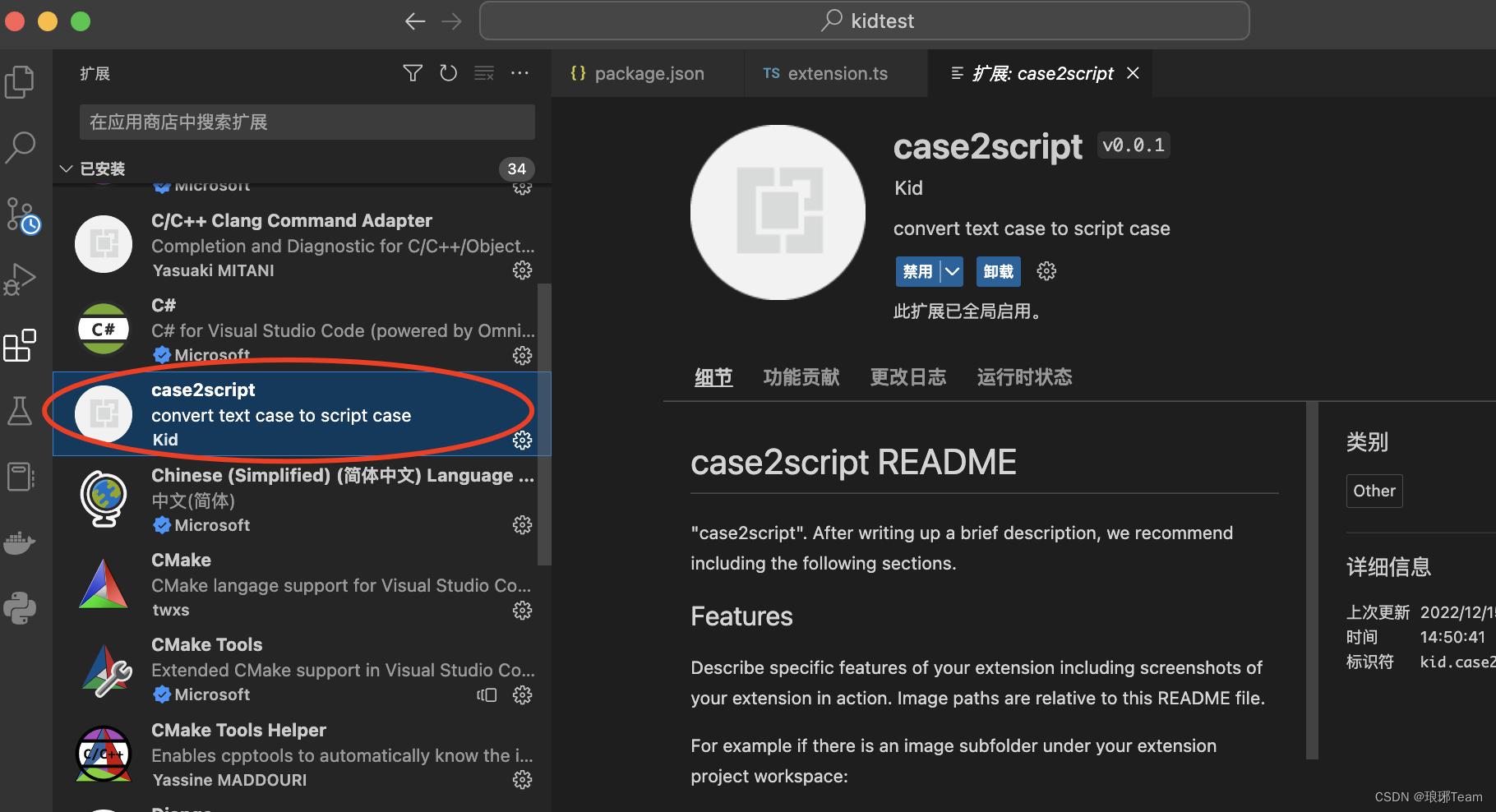Refresh the extensions list

448,73
